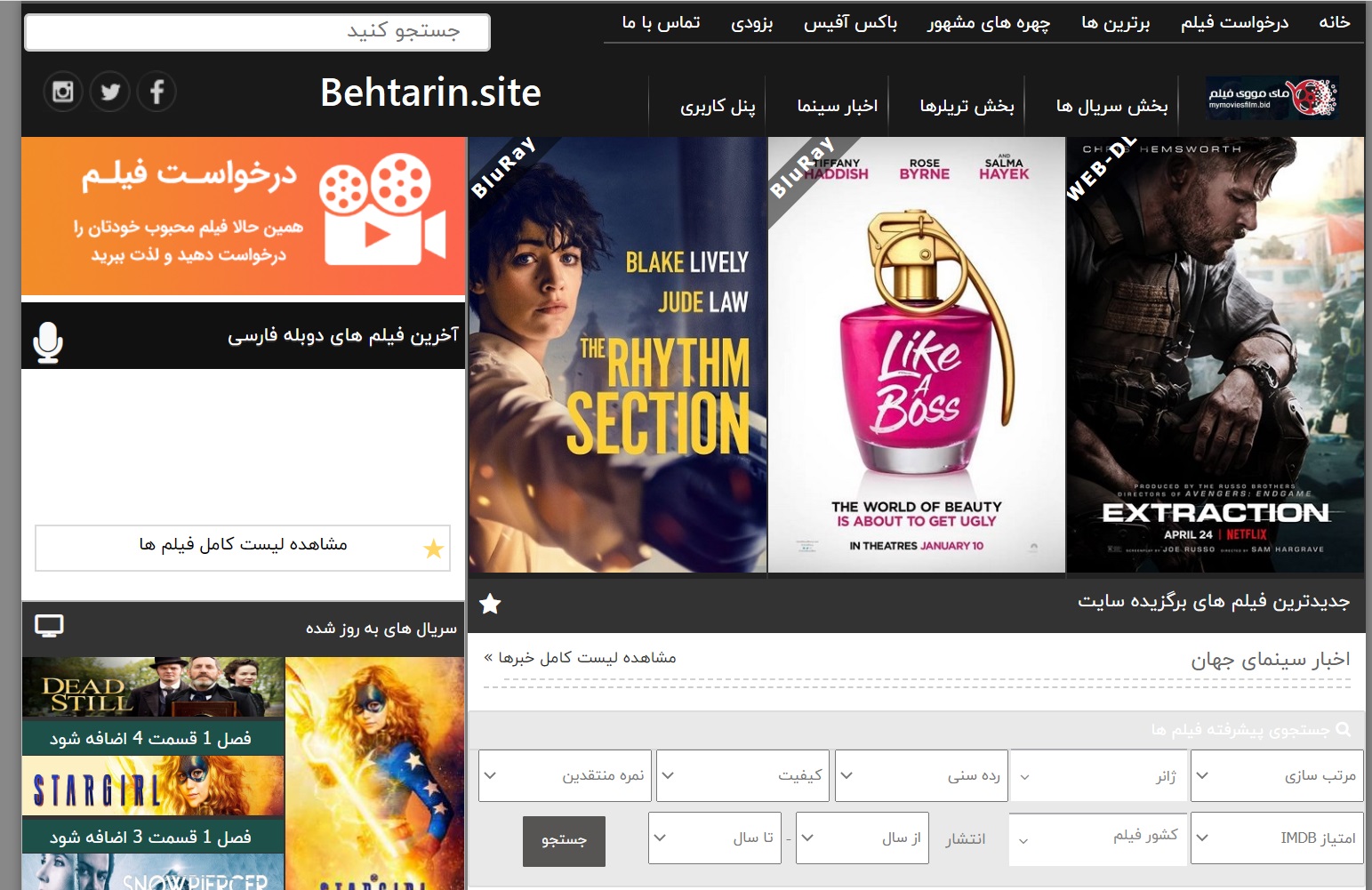
Task: Open the از سال from-year dropdown
Action: 863,838
